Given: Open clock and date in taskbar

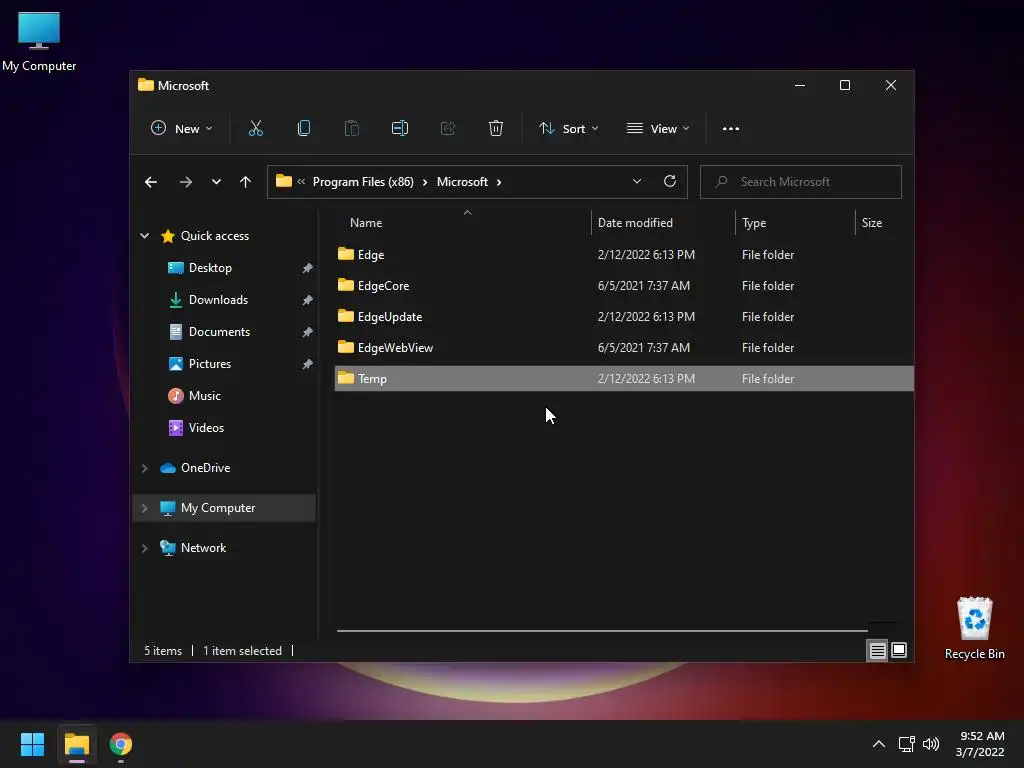Looking at the screenshot, I should click(x=980, y=744).
